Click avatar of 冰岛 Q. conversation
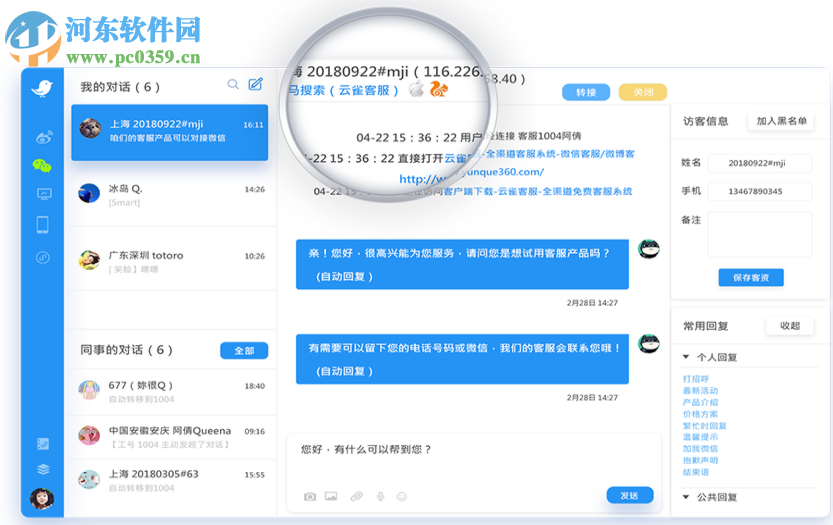Screen dimensions: 833x525 pos(89,193)
